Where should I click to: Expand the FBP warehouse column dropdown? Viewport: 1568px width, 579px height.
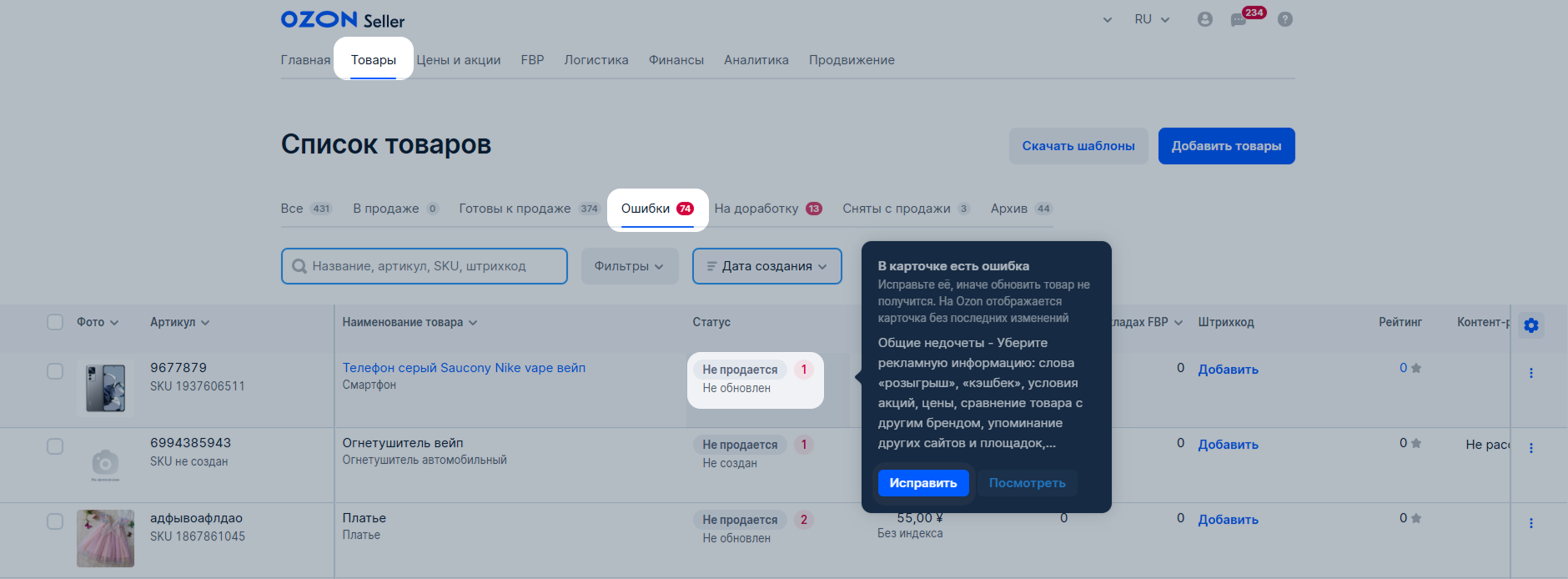tap(1179, 323)
